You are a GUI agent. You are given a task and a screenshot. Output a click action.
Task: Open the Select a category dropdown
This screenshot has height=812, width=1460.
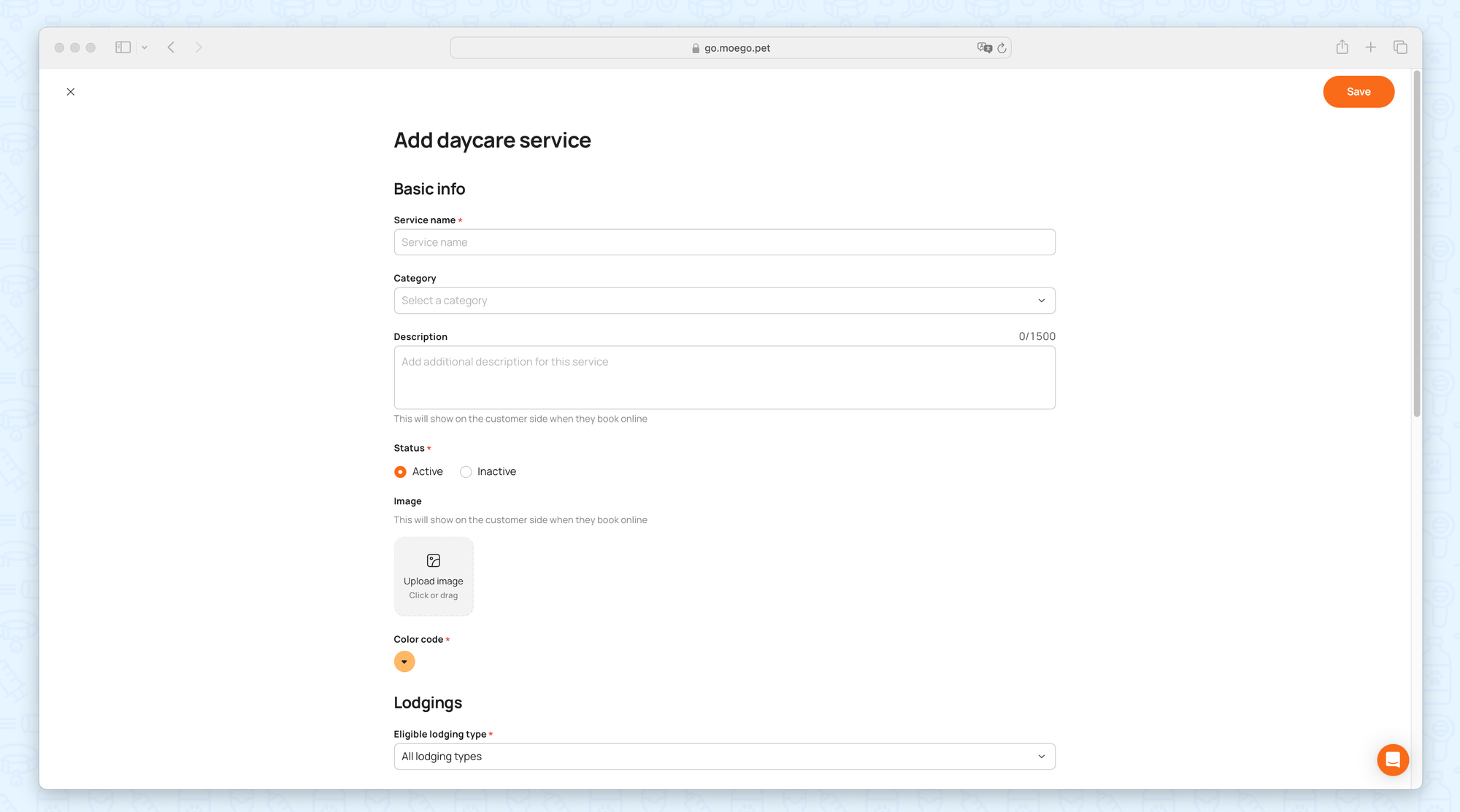click(x=724, y=301)
